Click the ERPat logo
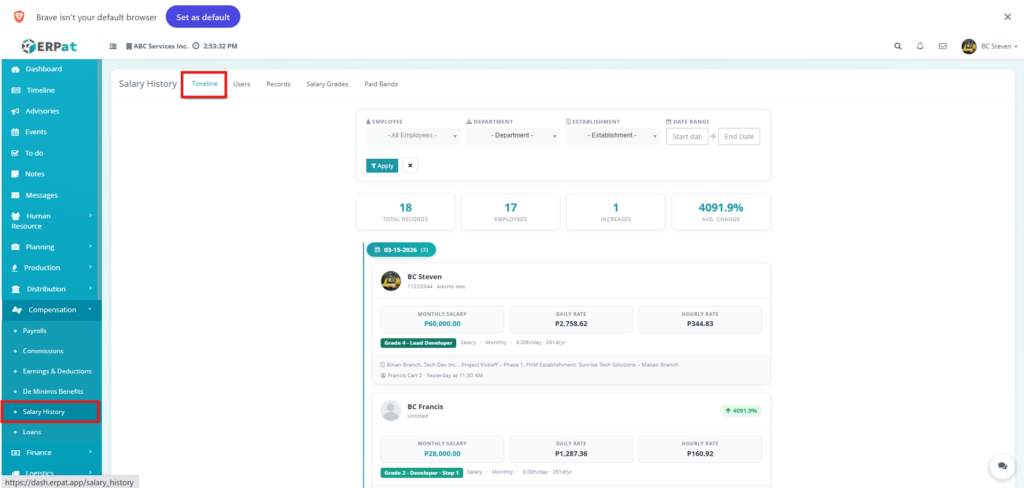This screenshot has height=488, width=1024. pyautogui.click(x=48, y=46)
